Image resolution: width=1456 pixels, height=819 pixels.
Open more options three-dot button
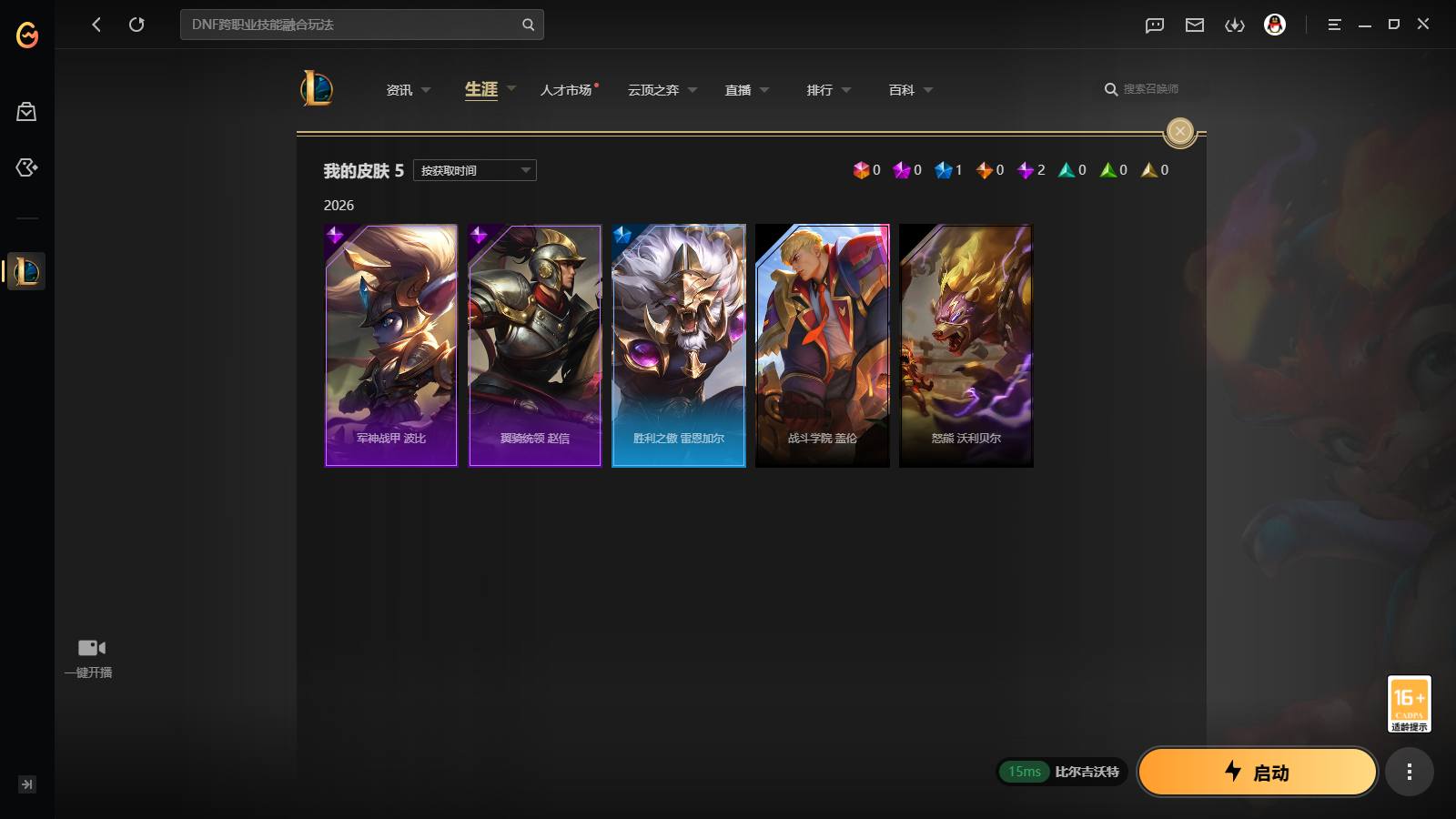[x=1410, y=772]
